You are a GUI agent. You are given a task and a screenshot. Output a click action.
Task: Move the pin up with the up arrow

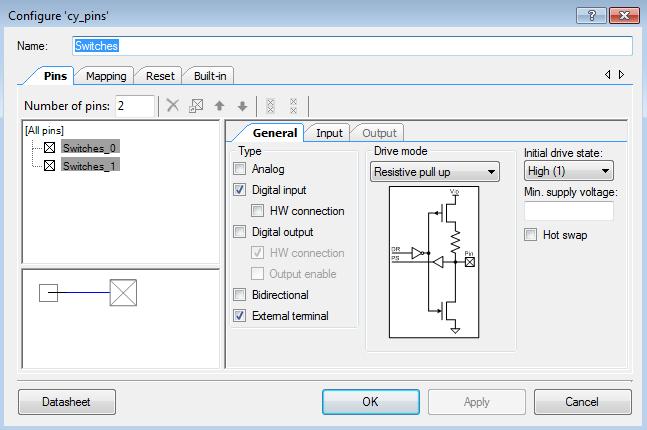tap(219, 106)
